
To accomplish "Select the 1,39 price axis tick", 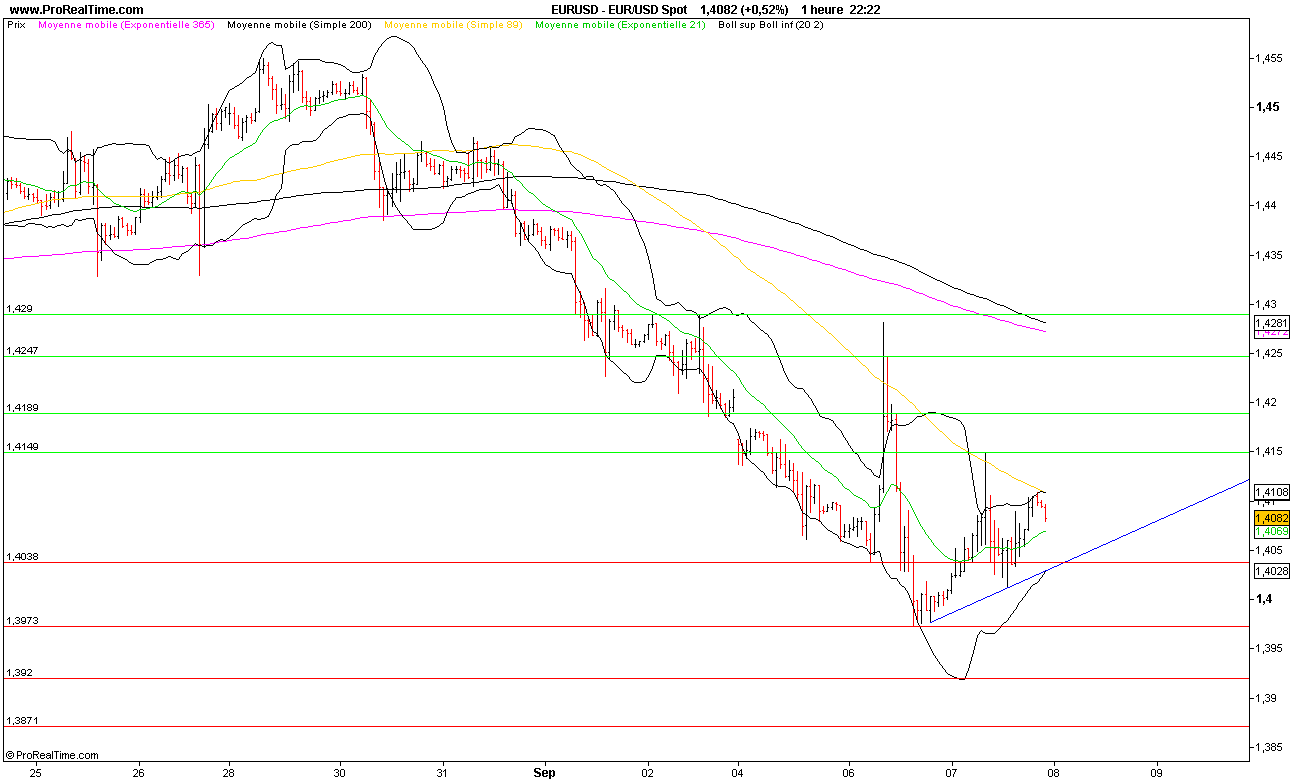I will pos(1268,698).
